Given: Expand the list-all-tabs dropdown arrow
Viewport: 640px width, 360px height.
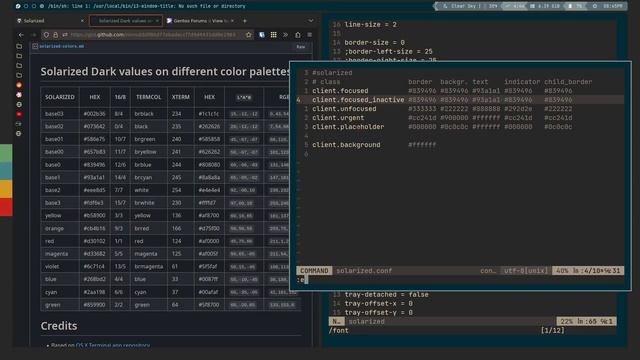Looking at the screenshot, I should pos(311,21).
